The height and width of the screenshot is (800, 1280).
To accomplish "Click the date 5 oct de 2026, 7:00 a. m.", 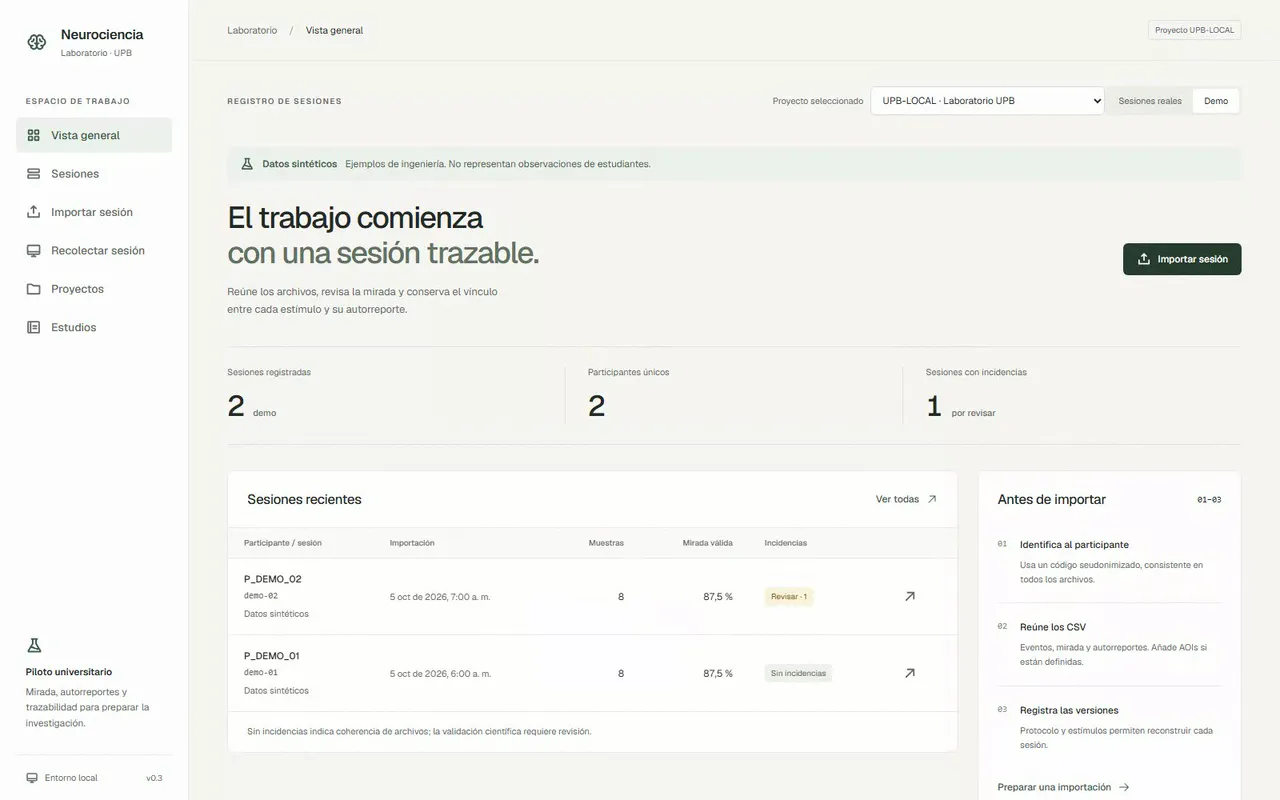I will pos(440,597).
